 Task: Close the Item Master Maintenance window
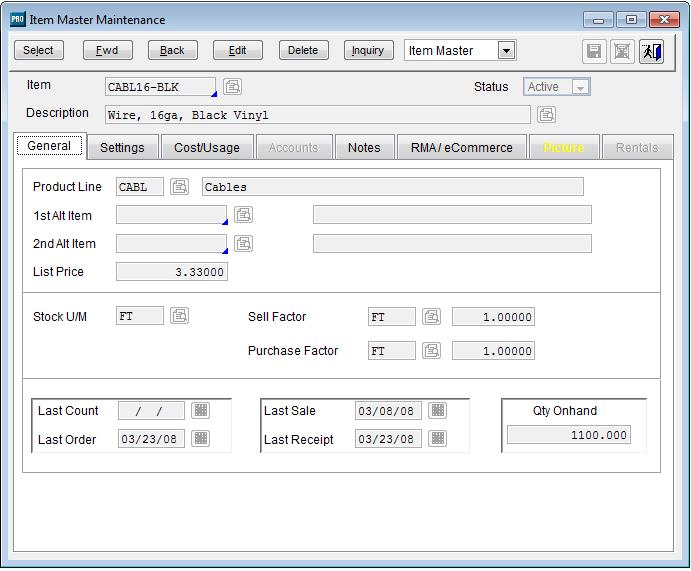[x=664, y=20]
